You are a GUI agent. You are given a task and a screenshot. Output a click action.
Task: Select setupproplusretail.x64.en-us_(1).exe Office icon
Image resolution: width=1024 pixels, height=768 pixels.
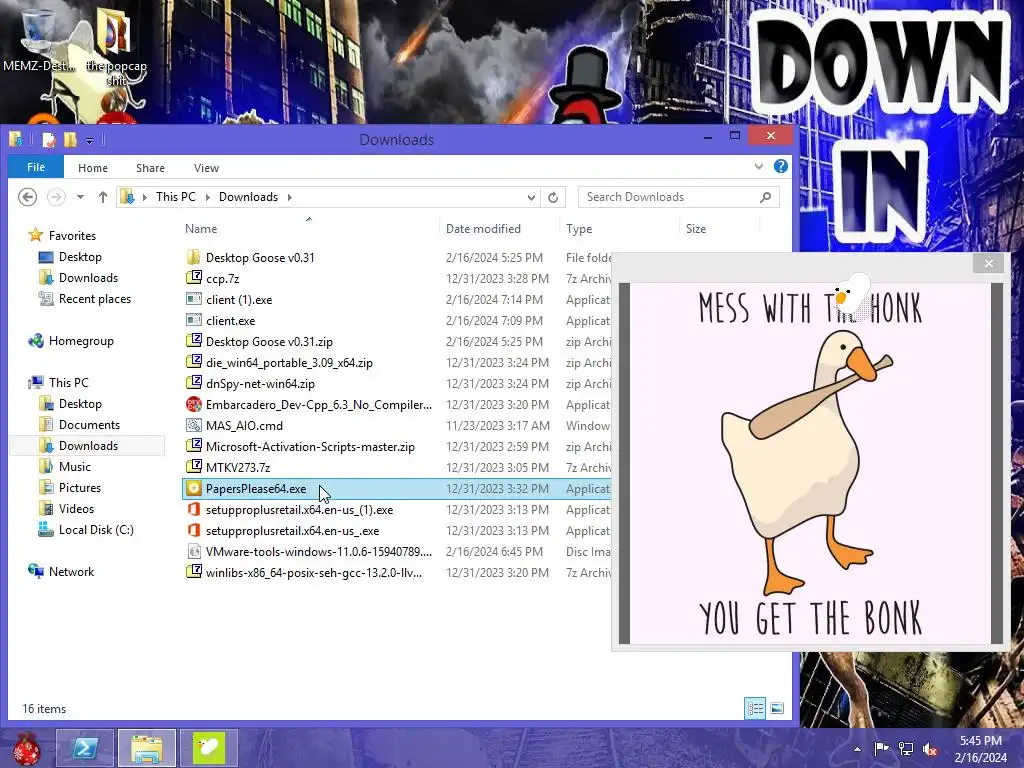coord(193,509)
